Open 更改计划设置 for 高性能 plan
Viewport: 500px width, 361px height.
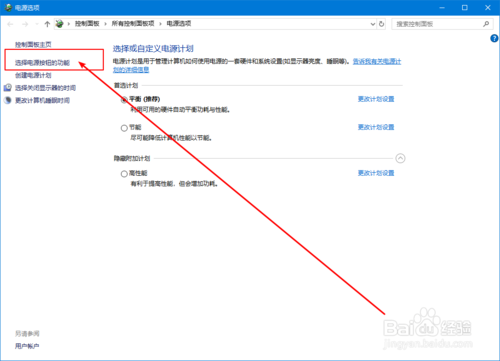[x=376, y=173]
